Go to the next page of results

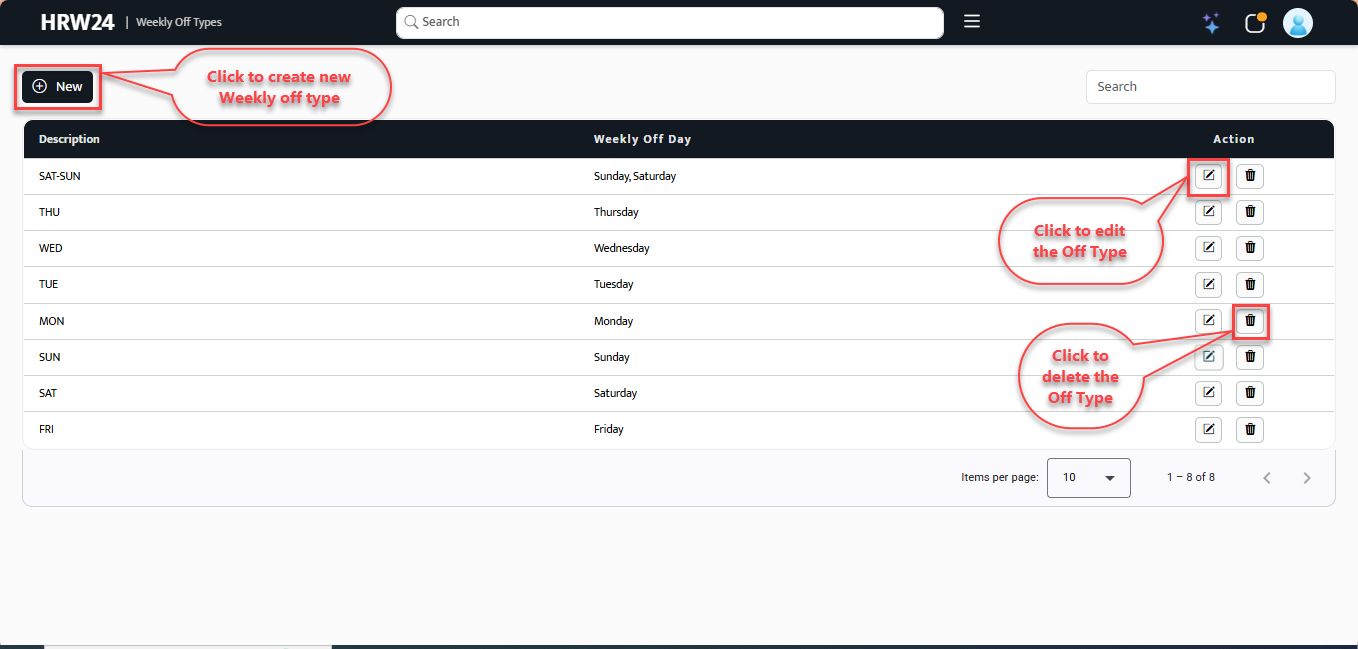click(x=1306, y=478)
